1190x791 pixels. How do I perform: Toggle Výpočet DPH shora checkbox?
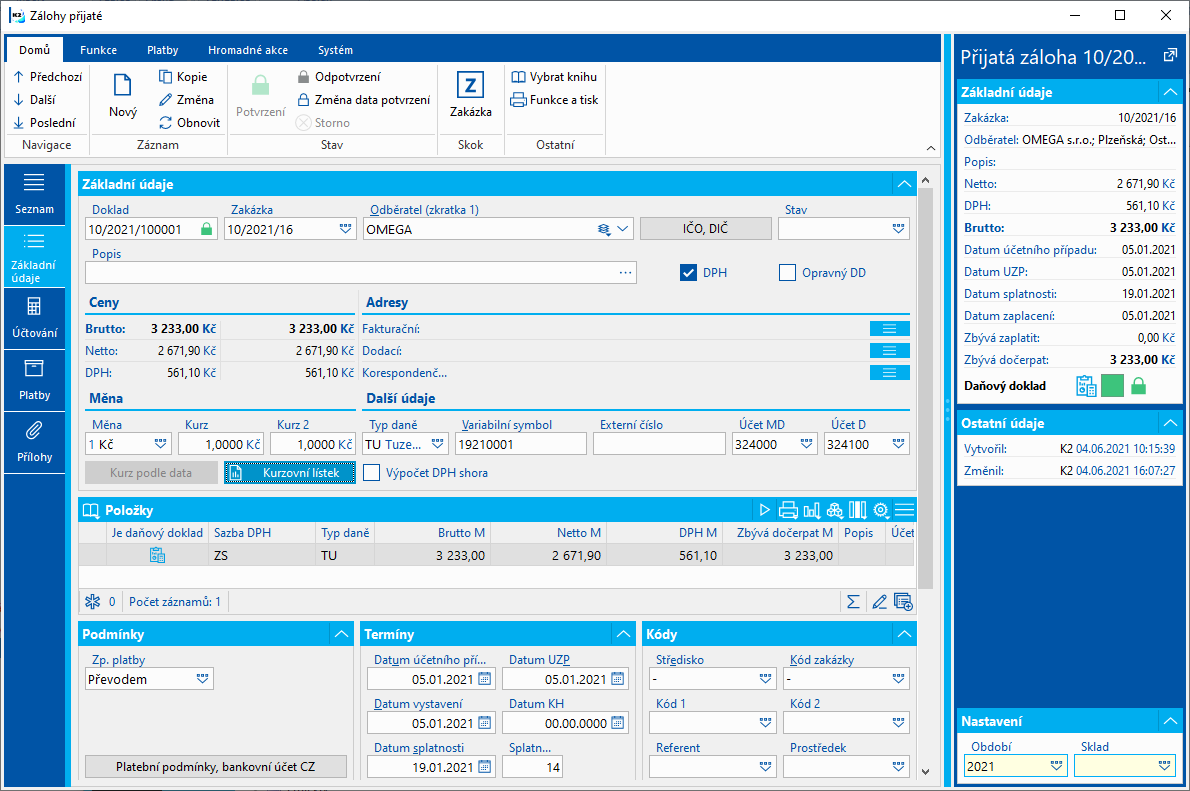[x=371, y=473]
